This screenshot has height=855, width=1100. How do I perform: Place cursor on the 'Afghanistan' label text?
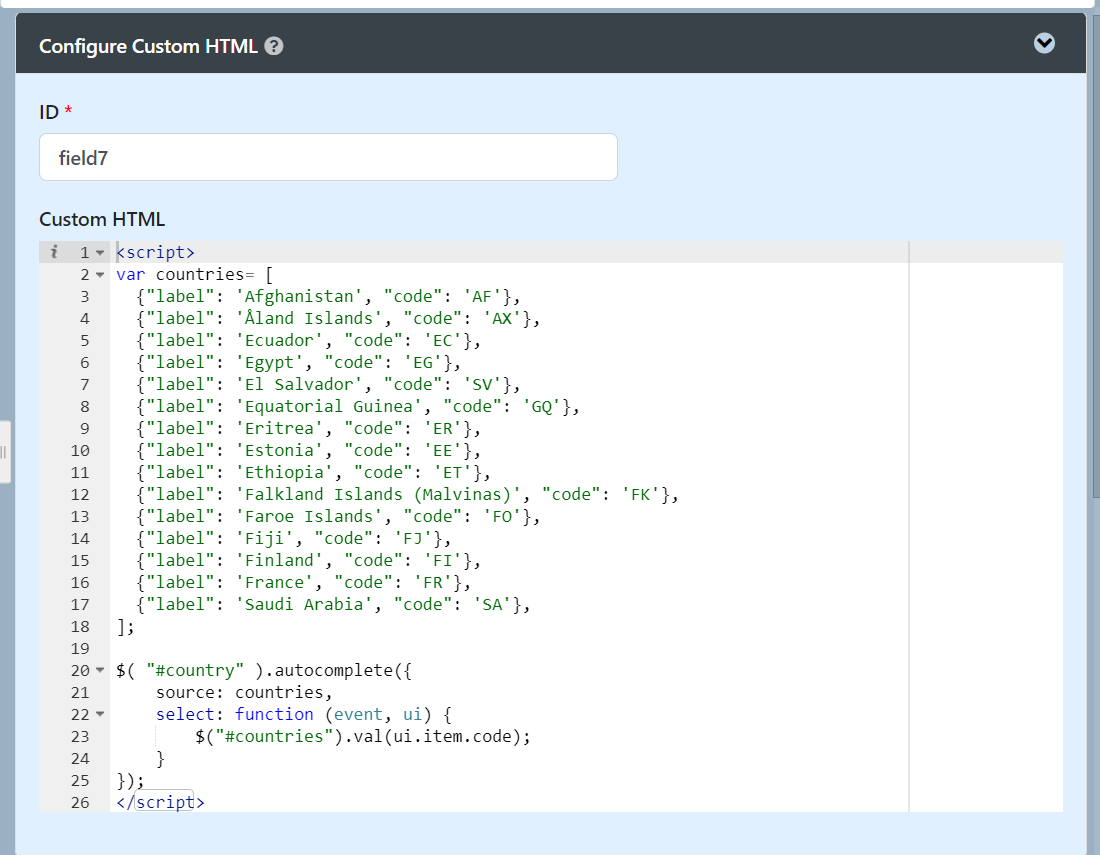pyautogui.click(x=285, y=296)
